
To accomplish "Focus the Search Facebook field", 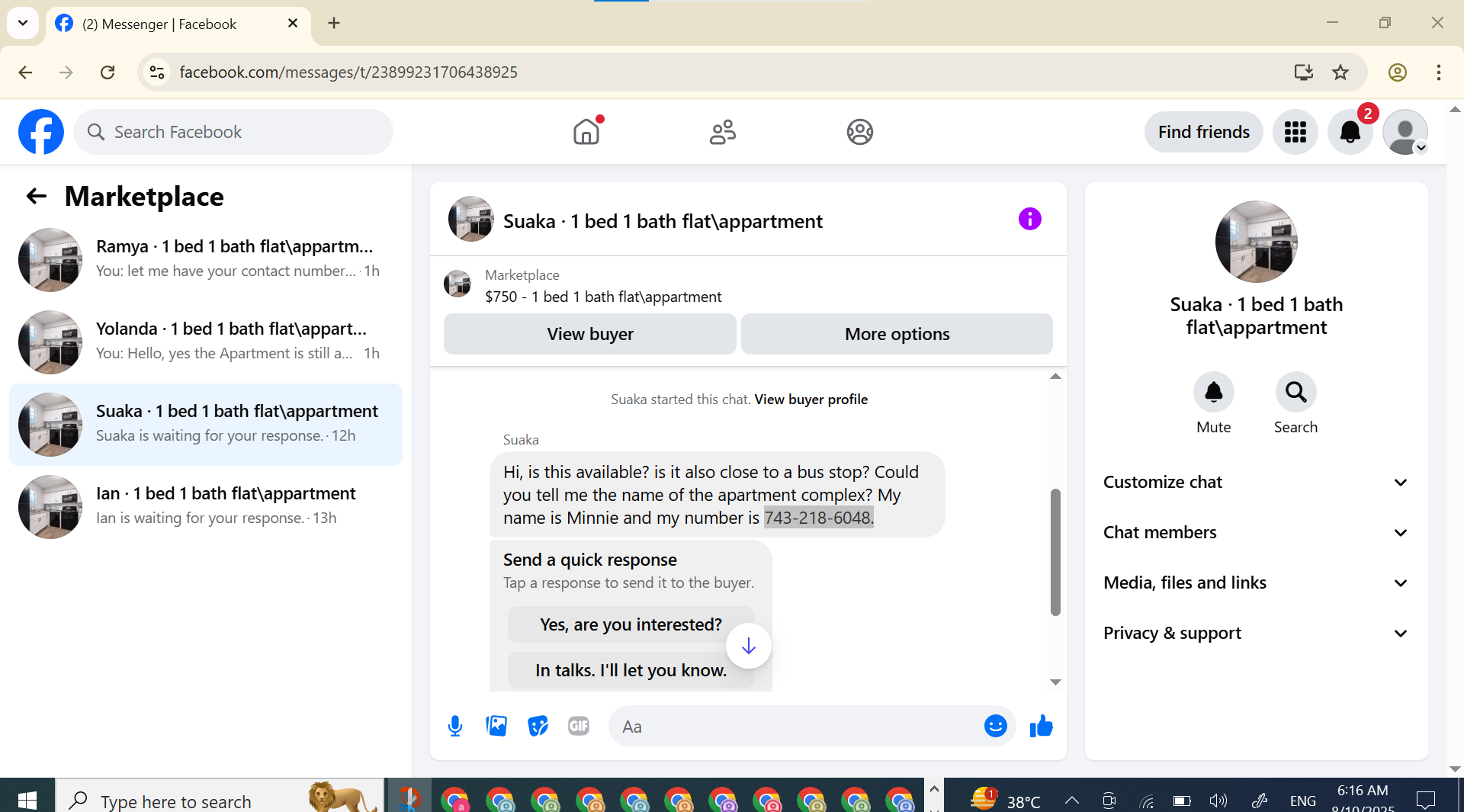I will [233, 132].
